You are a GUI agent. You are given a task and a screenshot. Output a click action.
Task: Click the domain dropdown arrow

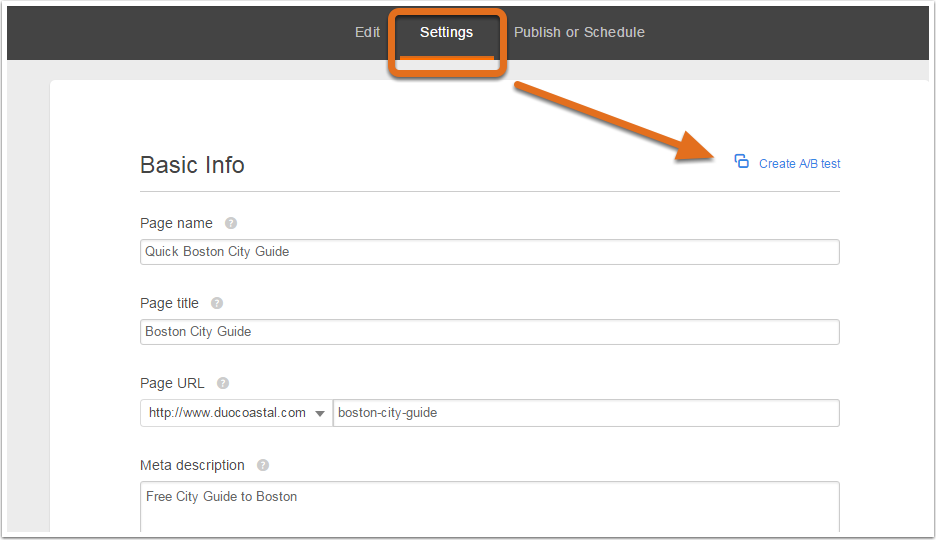pos(320,413)
